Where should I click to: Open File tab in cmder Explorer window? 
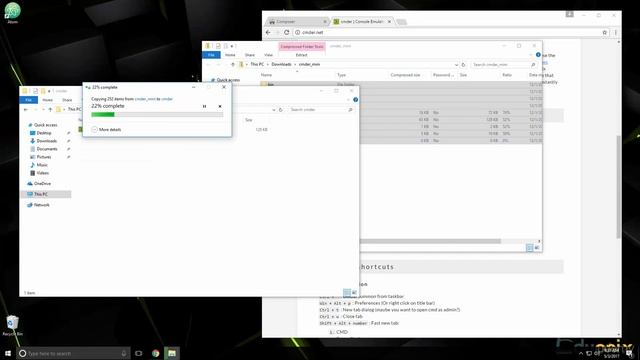(x=29, y=100)
